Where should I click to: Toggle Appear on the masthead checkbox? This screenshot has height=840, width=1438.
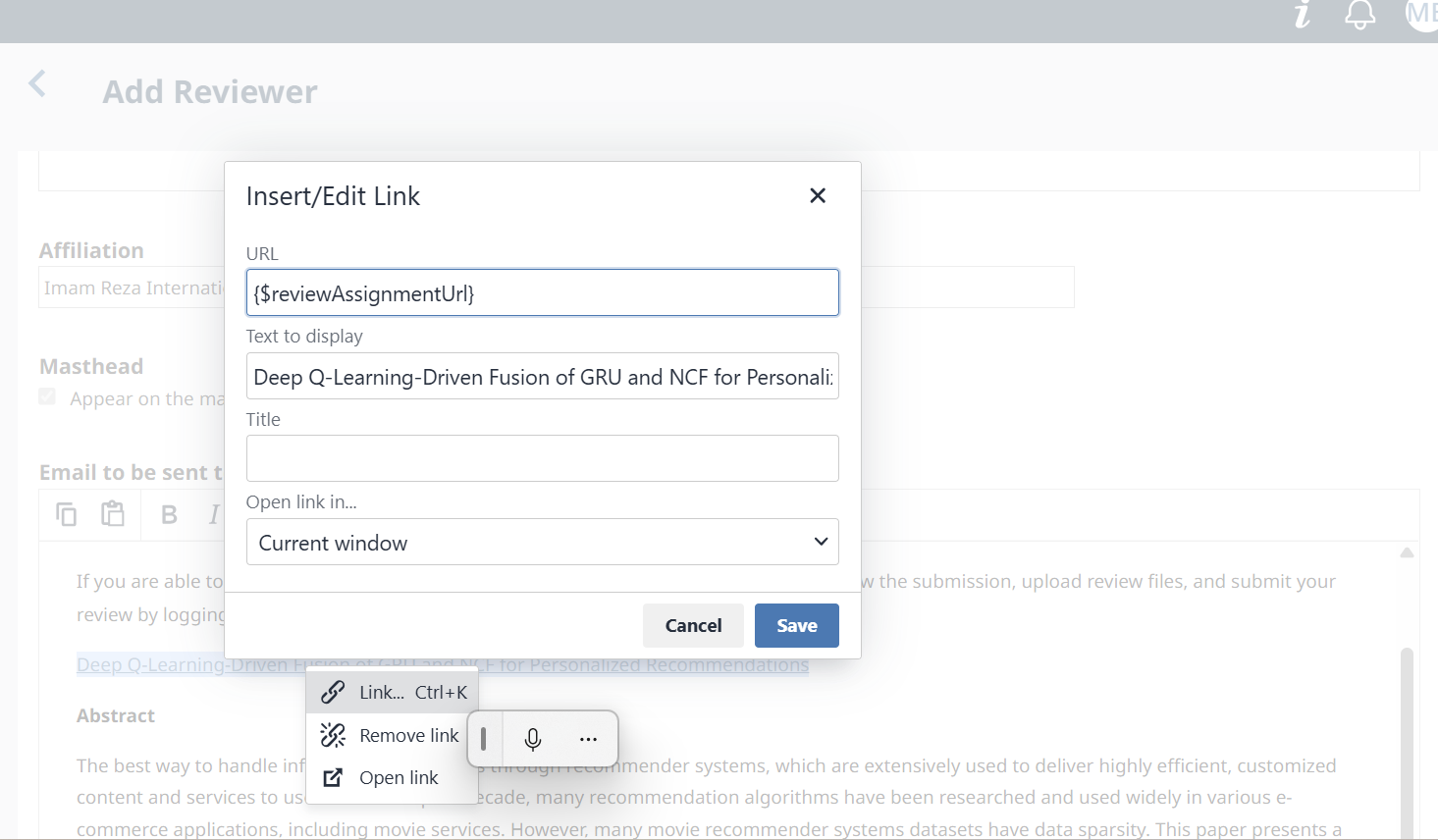[47, 396]
